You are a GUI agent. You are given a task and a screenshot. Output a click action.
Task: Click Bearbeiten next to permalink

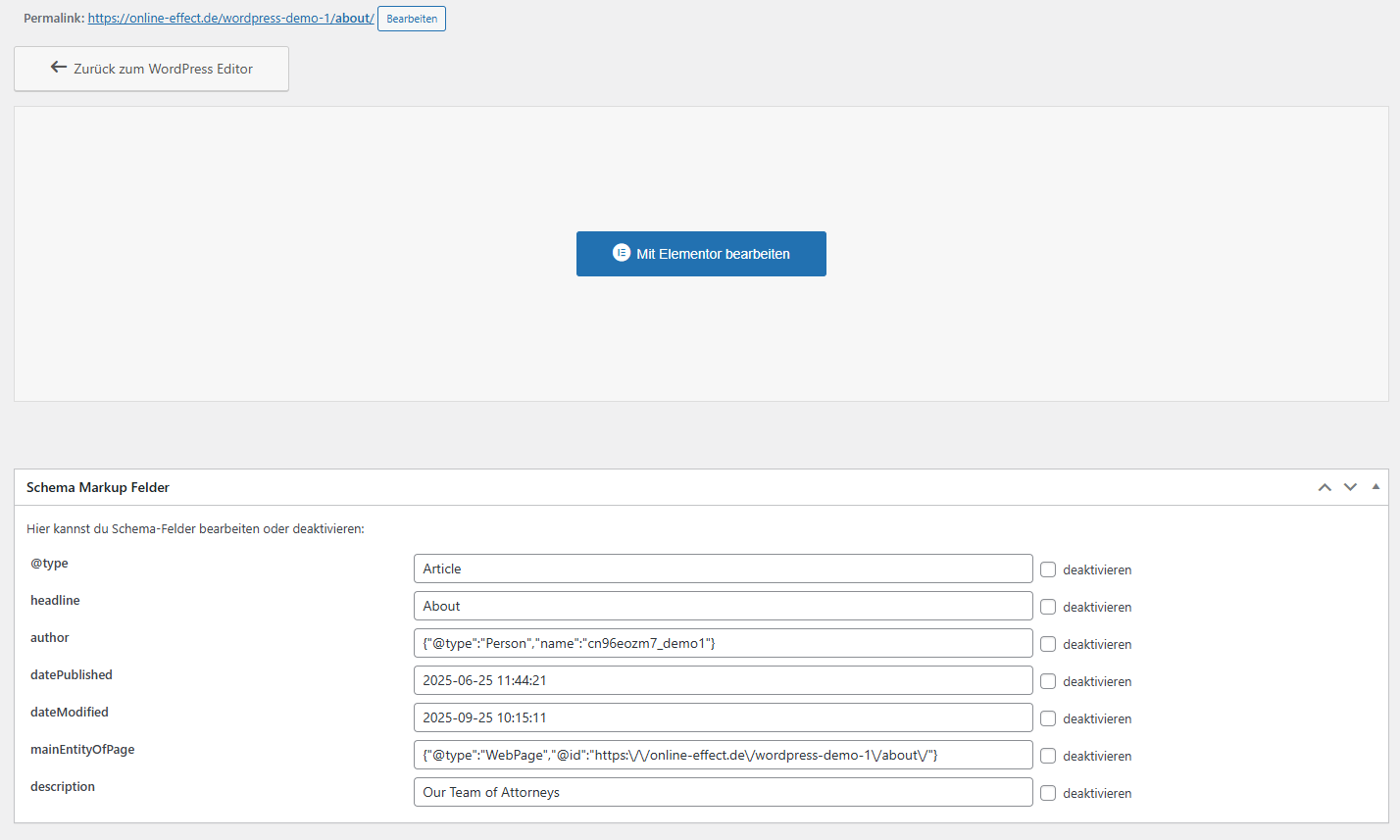click(412, 19)
